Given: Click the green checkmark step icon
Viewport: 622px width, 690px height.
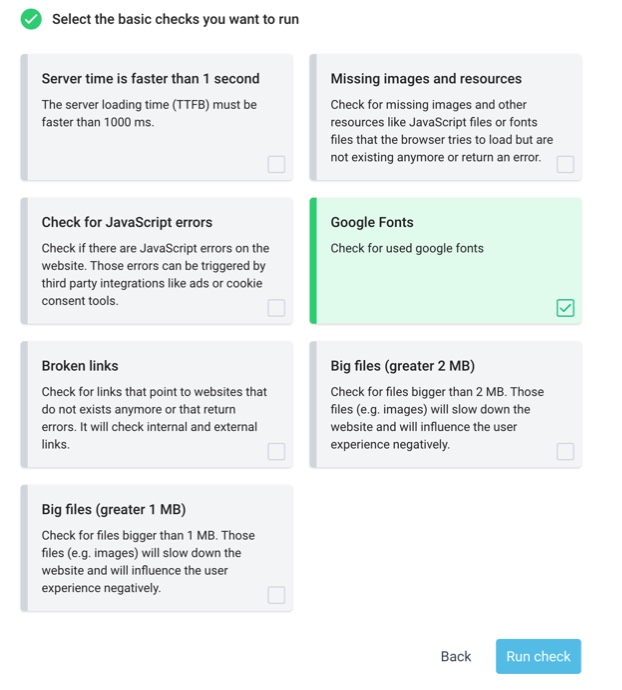Looking at the screenshot, I should [31, 19].
